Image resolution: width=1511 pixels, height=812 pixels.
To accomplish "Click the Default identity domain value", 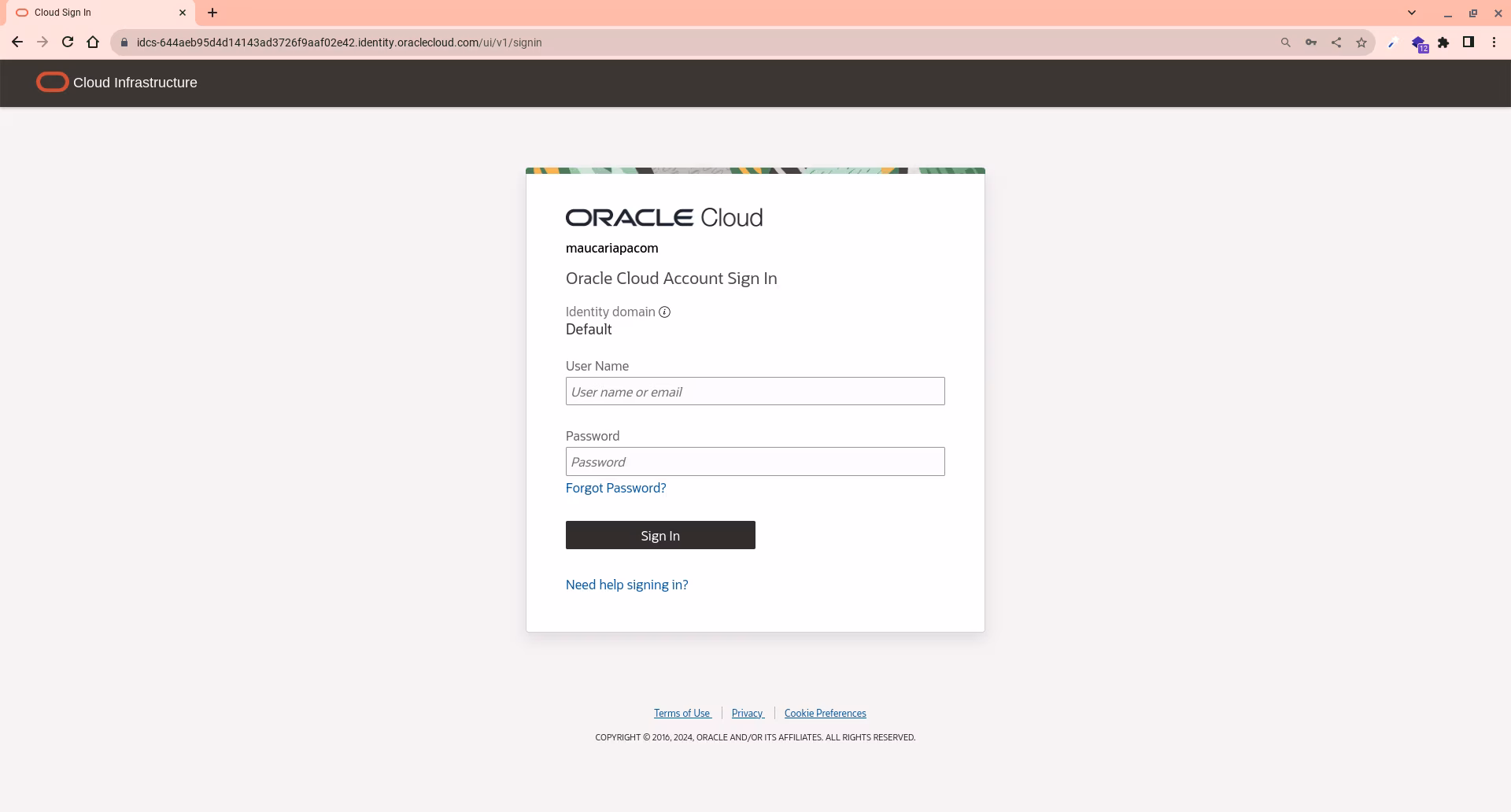I will click(x=589, y=330).
